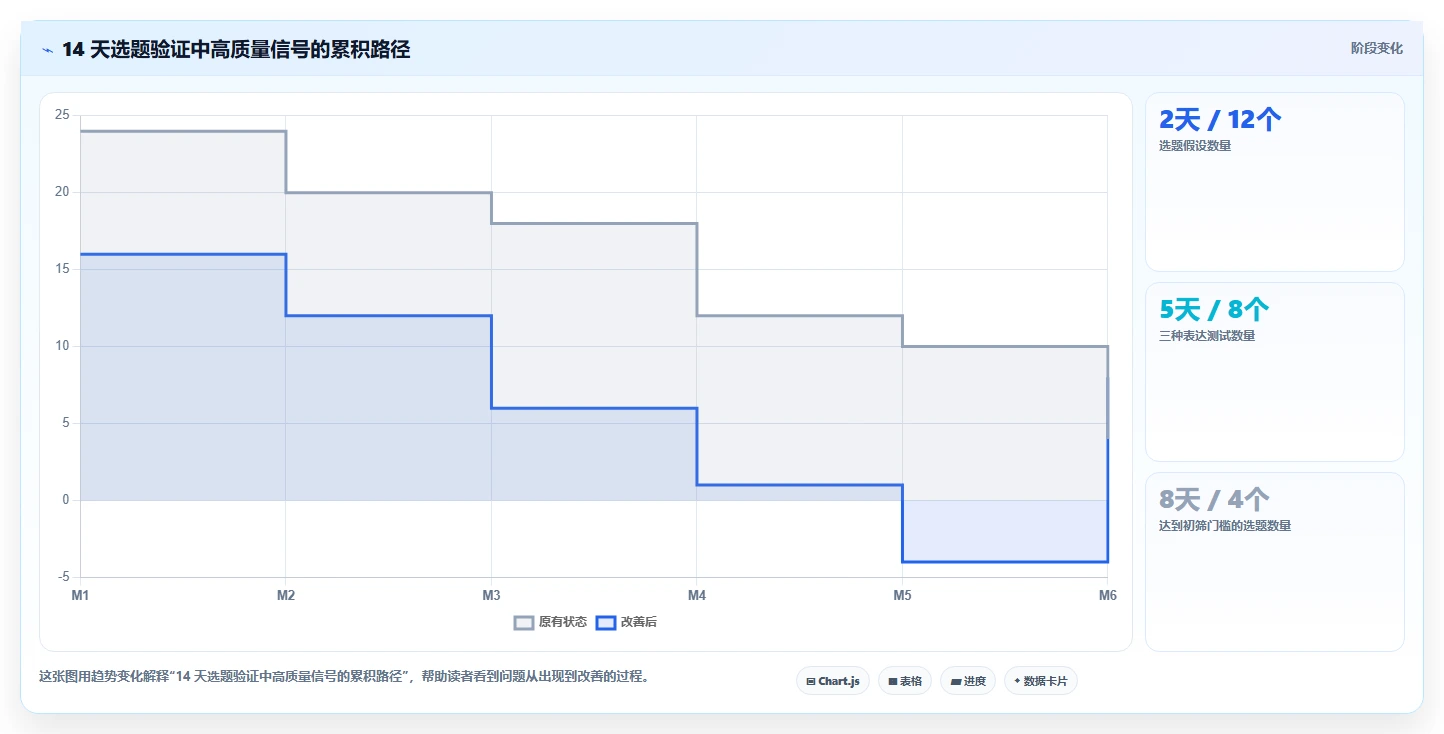The image size is (1444, 734).
Task: Toggle the 改善后 legend swatch
Action: pyautogui.click(x=605, y=622)
